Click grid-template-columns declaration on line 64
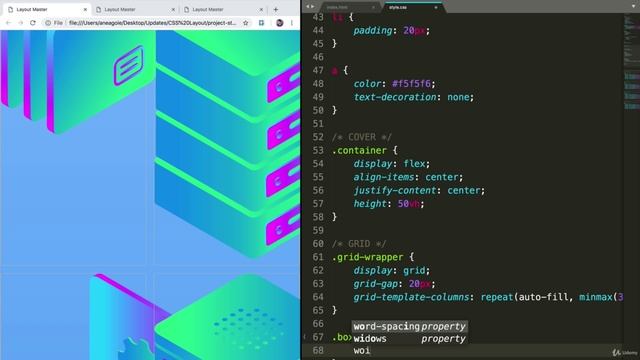The image size is (640, 360). point(488,297)
